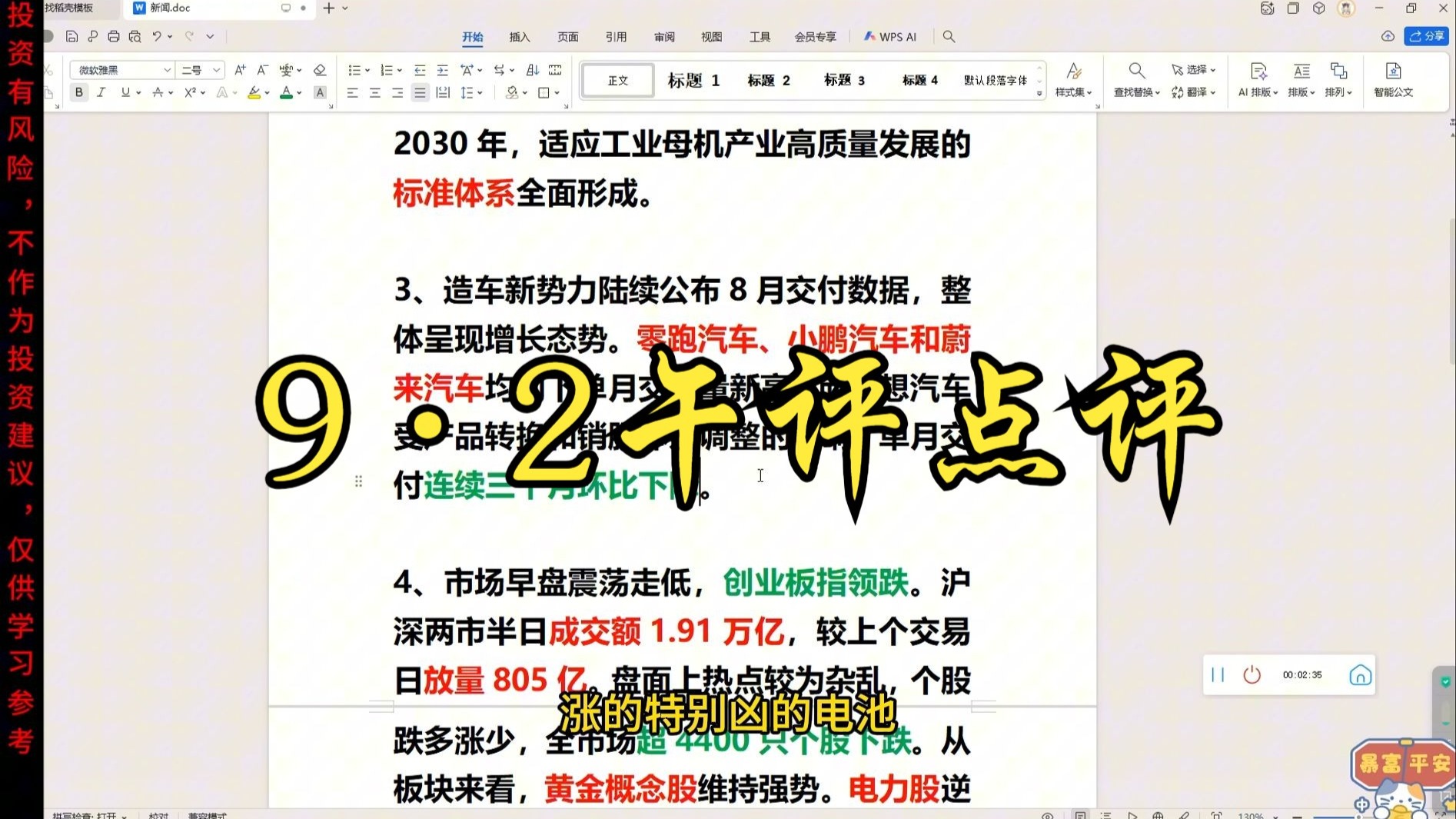Click the search magnifier in menu bar
Screen dimensions: 1456x819
949,37
